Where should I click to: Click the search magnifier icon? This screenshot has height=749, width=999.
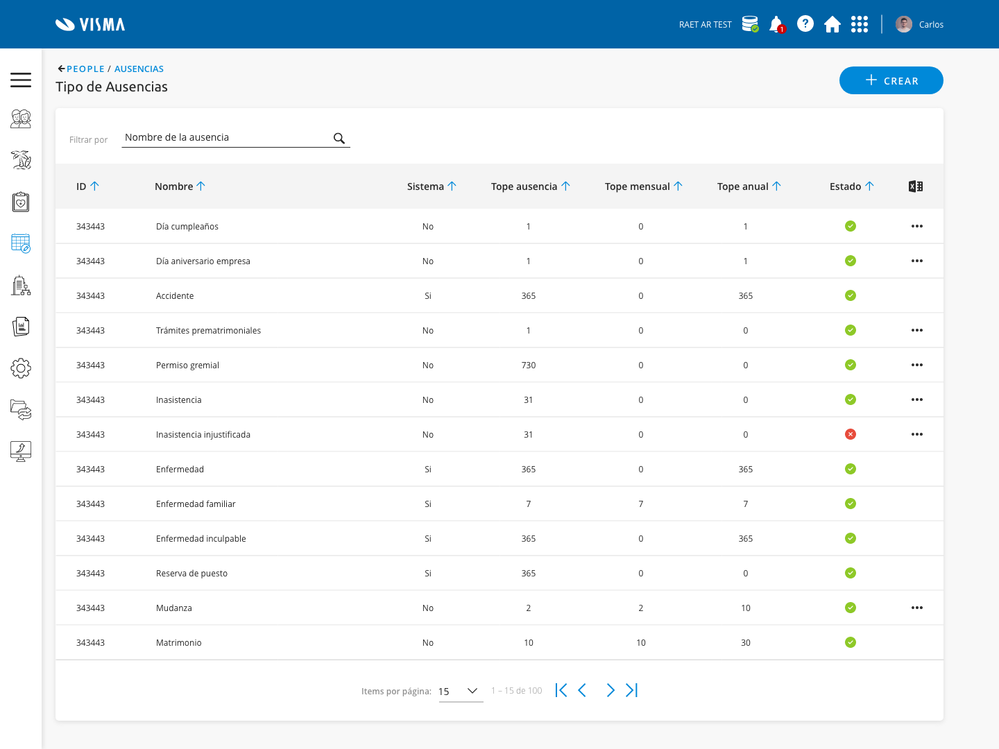pyautogui.click(x=339, y=138)
